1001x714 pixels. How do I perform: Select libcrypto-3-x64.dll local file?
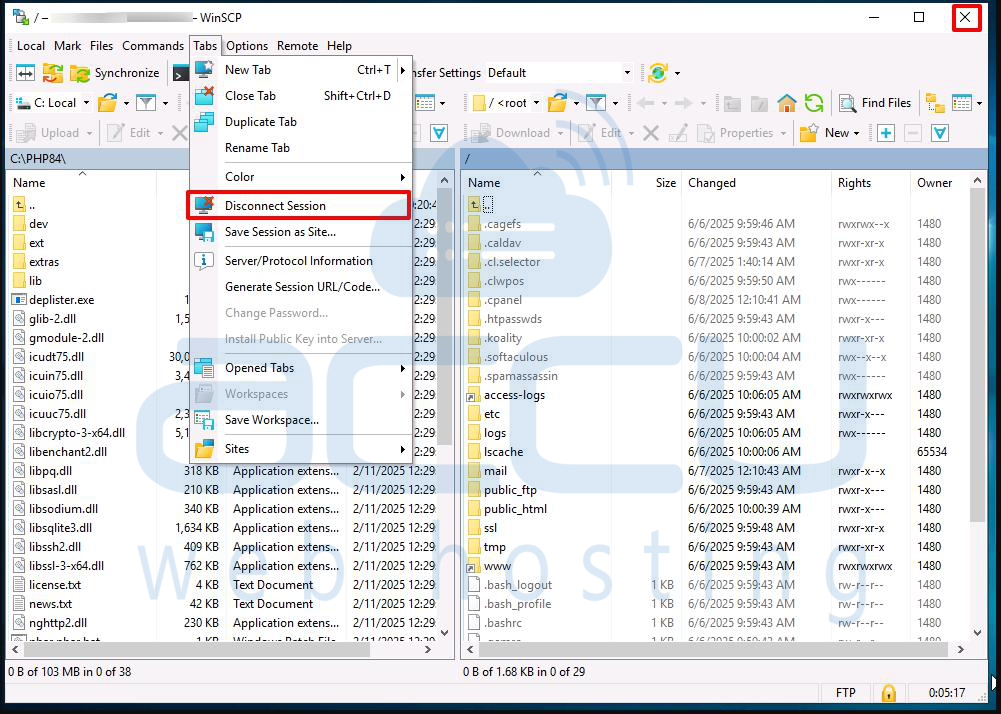click(x=77, y=432)
